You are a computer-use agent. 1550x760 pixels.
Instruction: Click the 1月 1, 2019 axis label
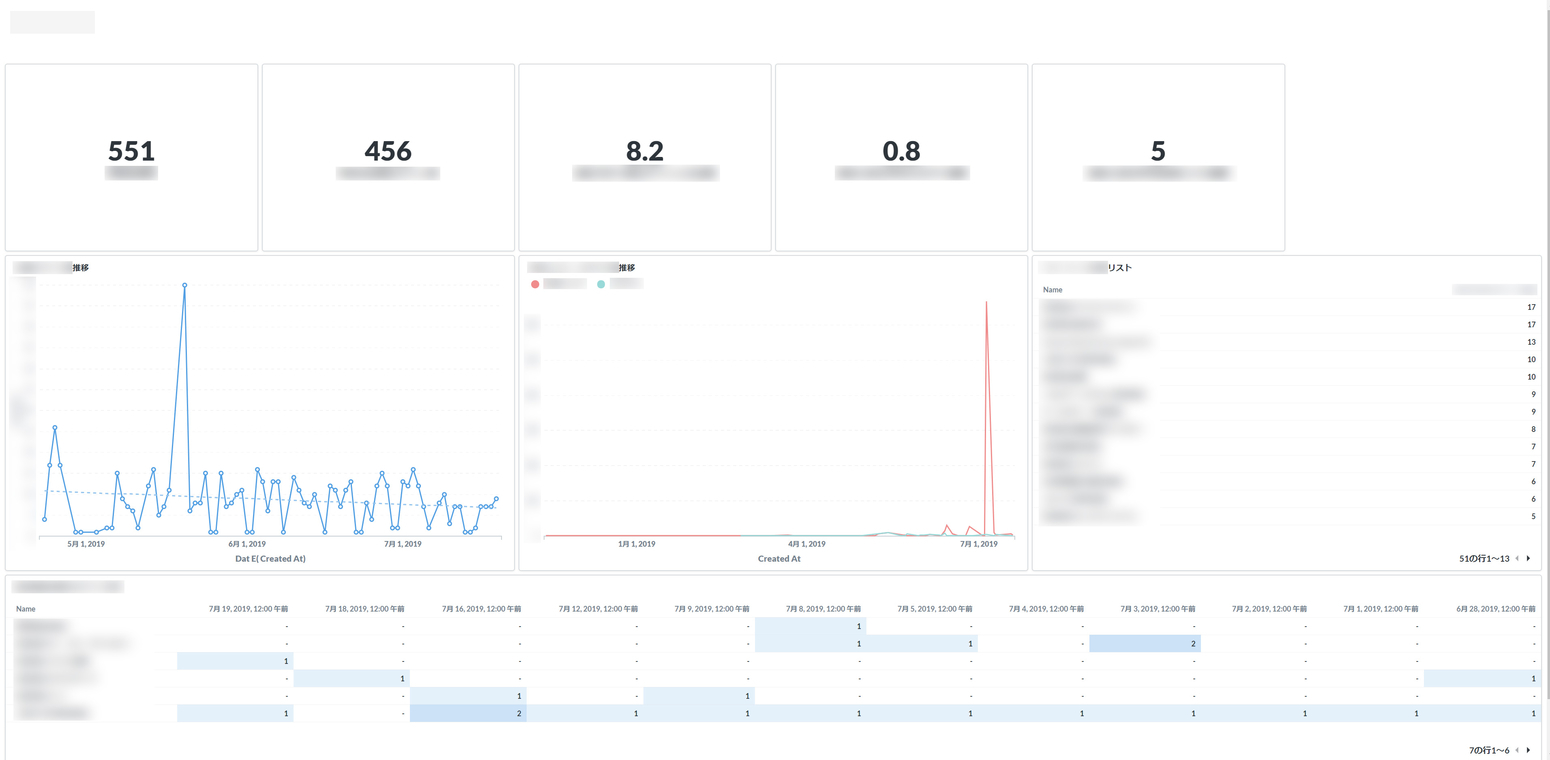point(636,544)
